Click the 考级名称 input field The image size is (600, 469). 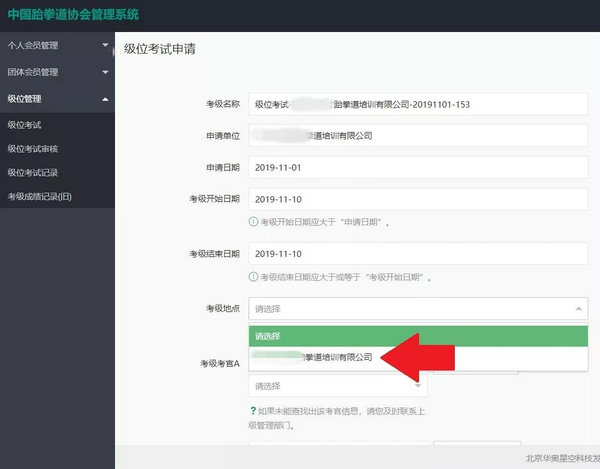(418, 104)
